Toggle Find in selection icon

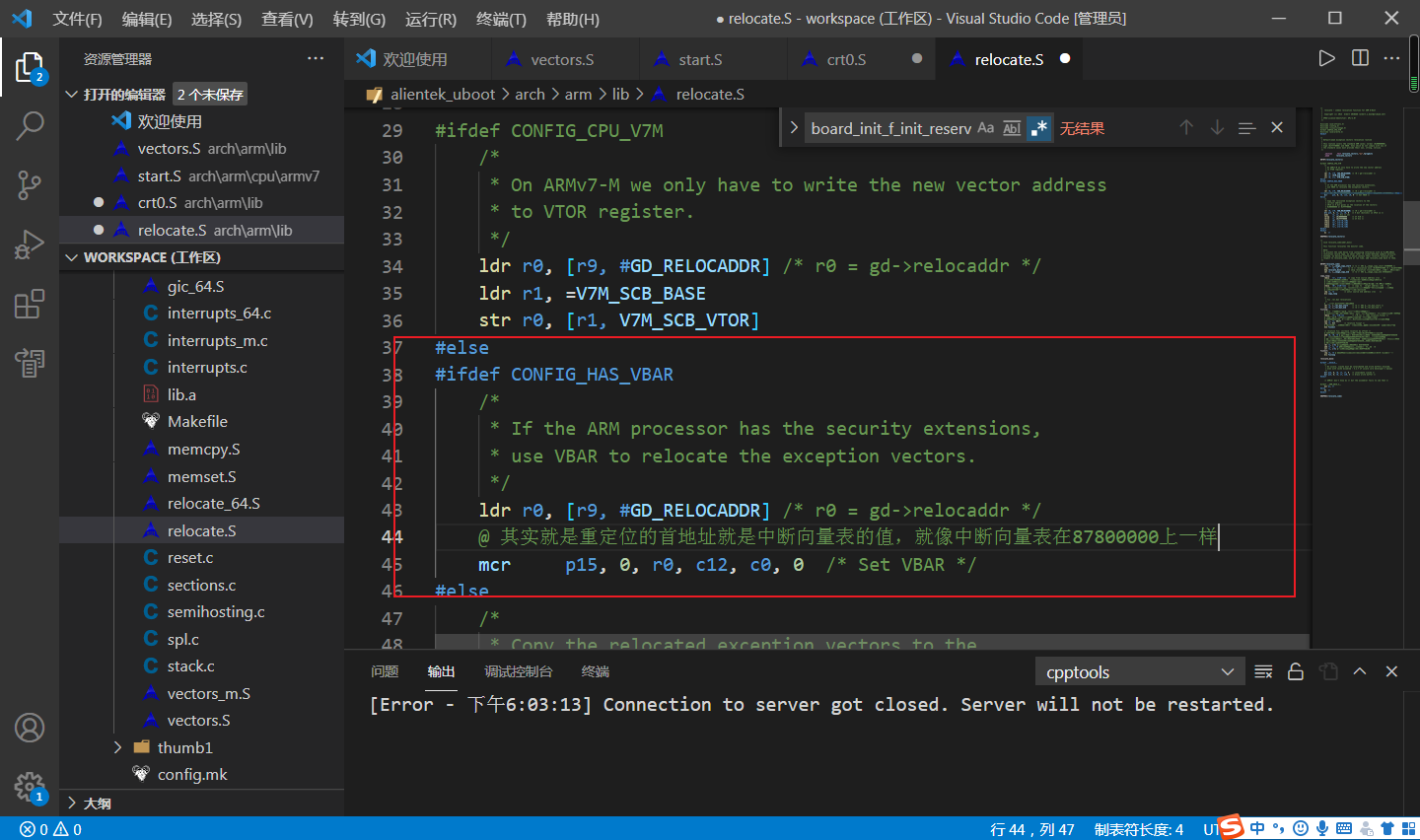coord(1246,127)
